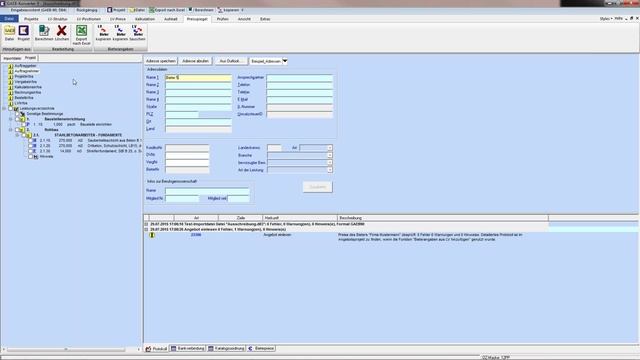The height and width of the screenshot is (360, 640).
Task: Click the tree panel horizontal scrollbar
Action: (66, 350)
